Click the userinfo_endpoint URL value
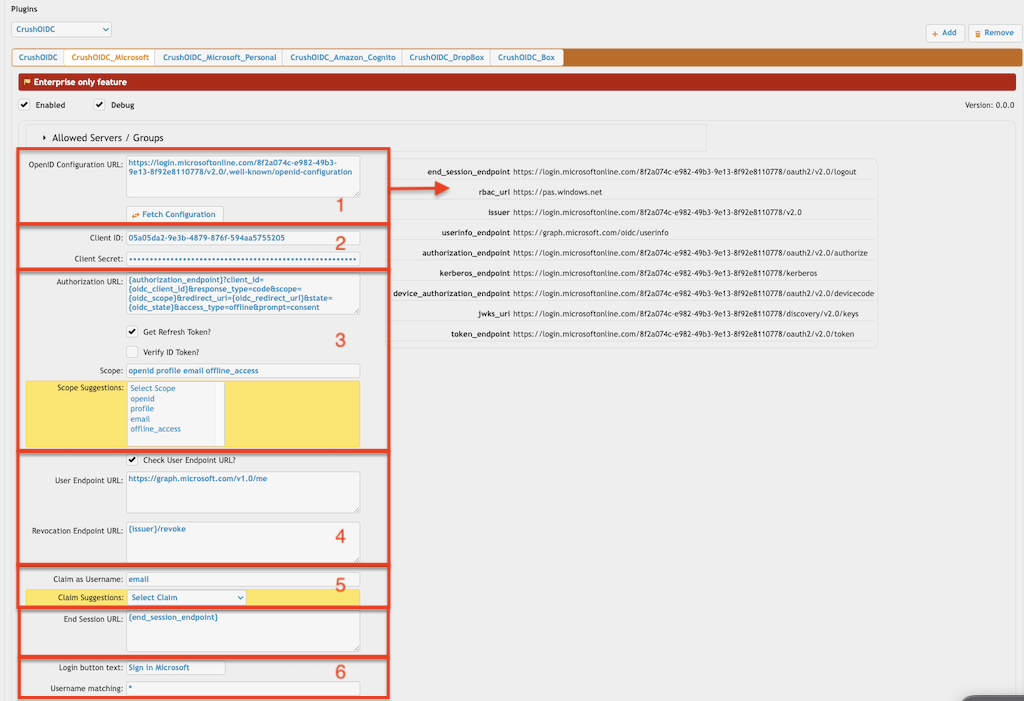The image size is (1024, 701). (590, 233)
